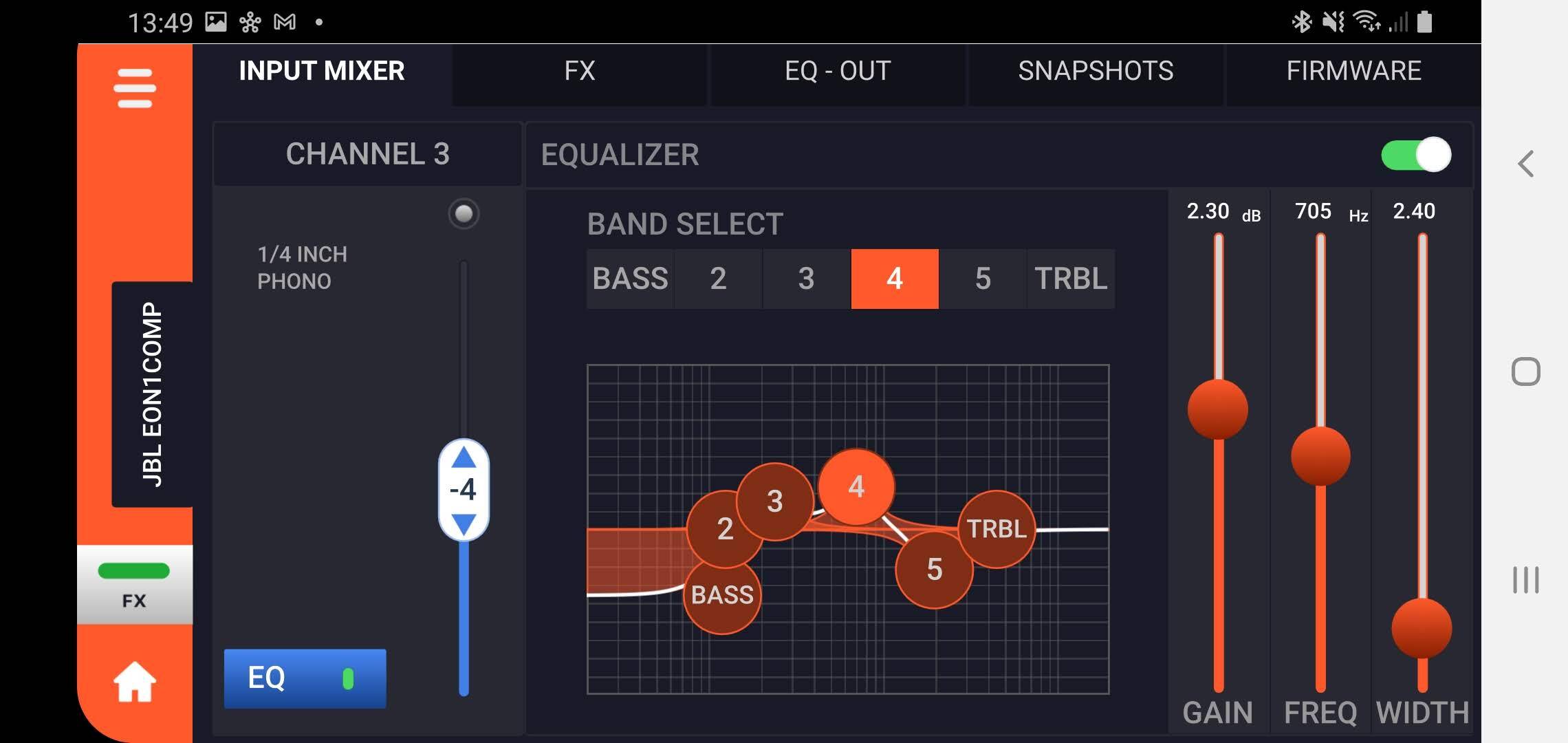Choose band 2 in Band Select
The width and height of the screenshot is (1568, 743).
[718, 279]
